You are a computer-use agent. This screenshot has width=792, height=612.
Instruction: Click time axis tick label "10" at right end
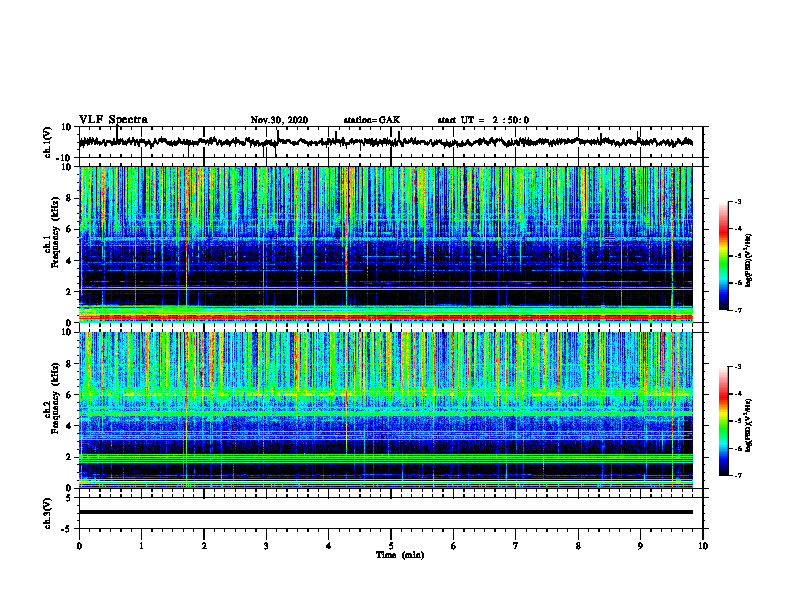click(x=703, y=546)
